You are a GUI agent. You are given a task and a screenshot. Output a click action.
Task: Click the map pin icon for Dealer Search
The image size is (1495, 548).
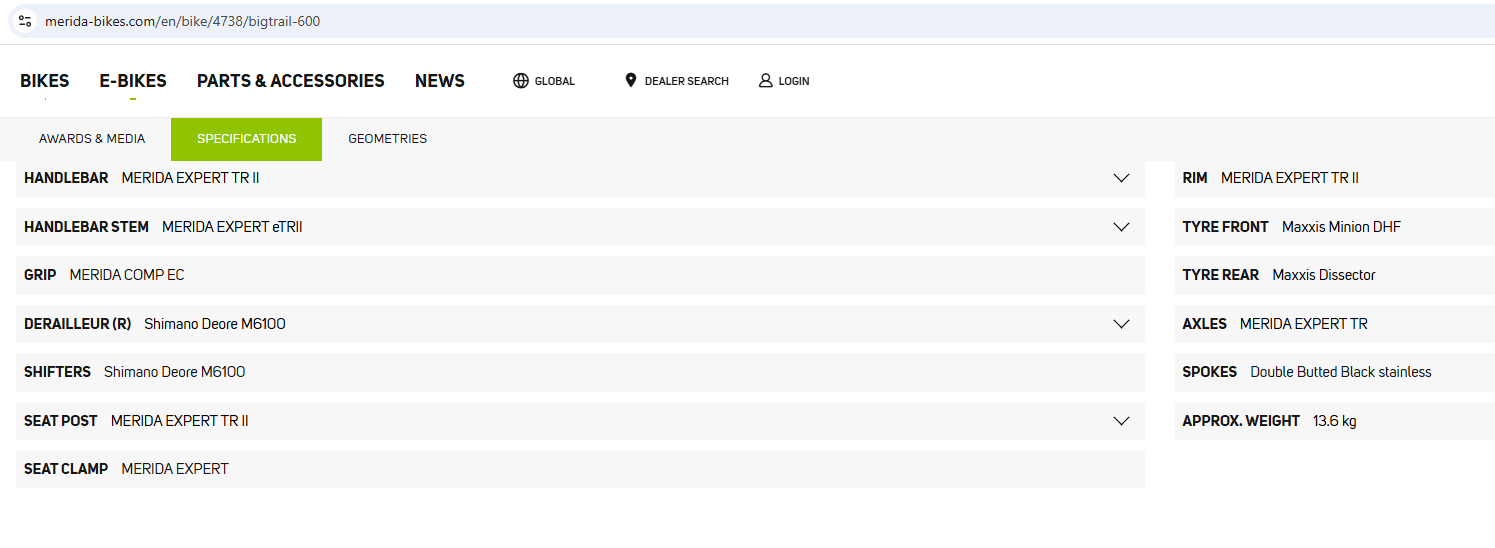click(631, 80)
